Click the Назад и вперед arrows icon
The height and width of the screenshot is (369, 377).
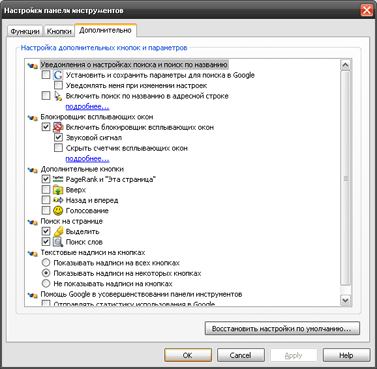point(58,200)
